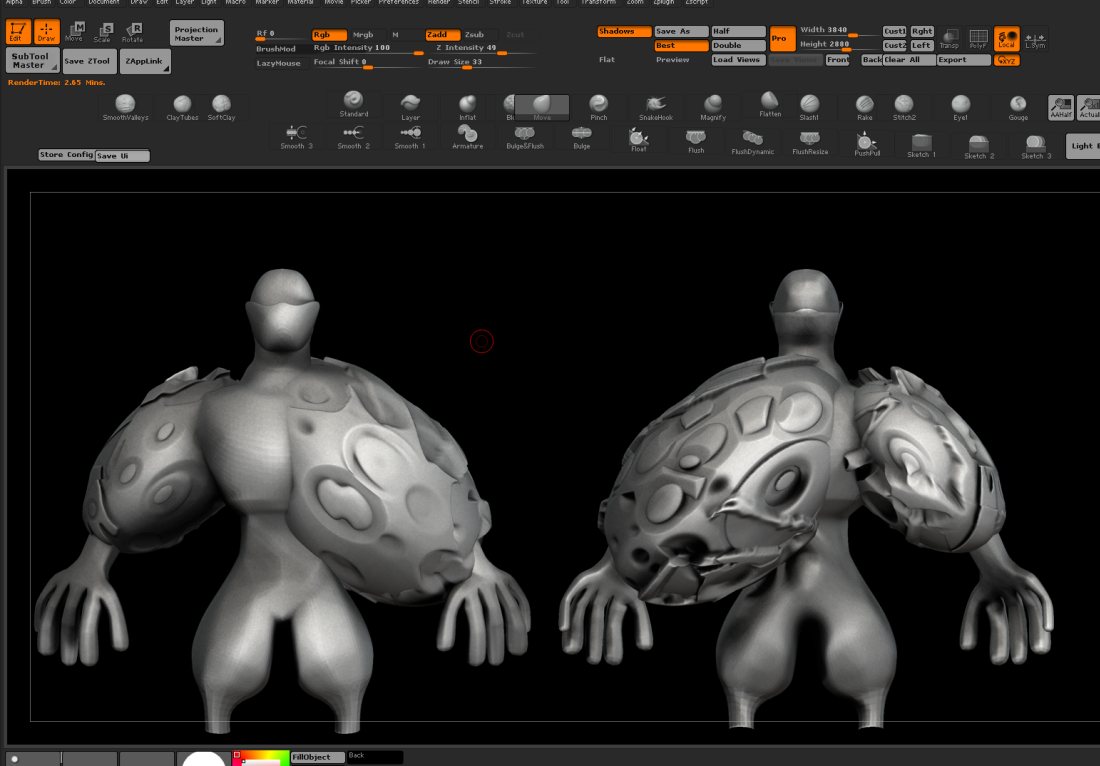1100x766 pixels.
Task: Select the Rake brush
Action: (x=864, y=107)
